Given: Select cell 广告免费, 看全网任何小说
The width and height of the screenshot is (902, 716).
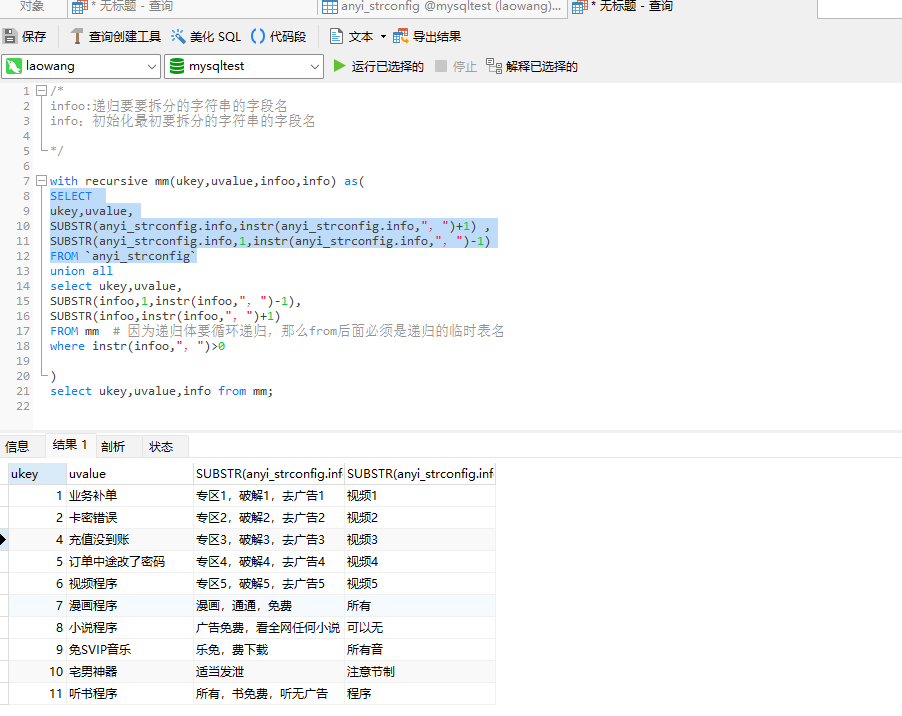Looking at the screenshot, I should (x=269, y=627).
